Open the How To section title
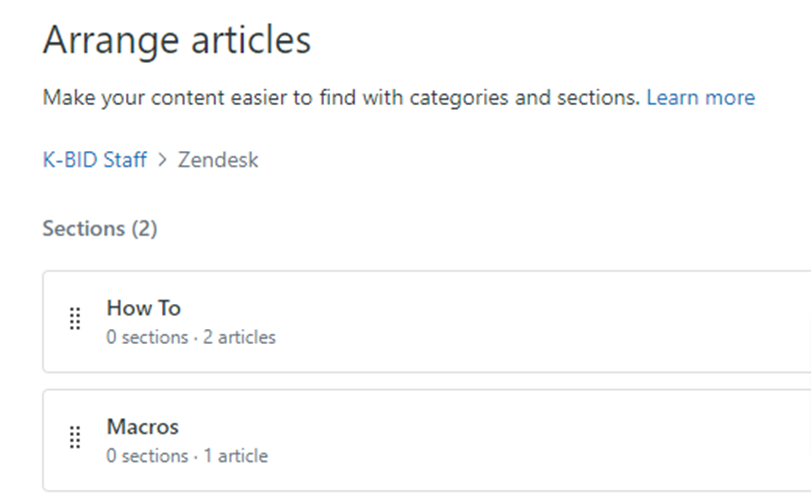811x495 pixels. tap(143, 308)
